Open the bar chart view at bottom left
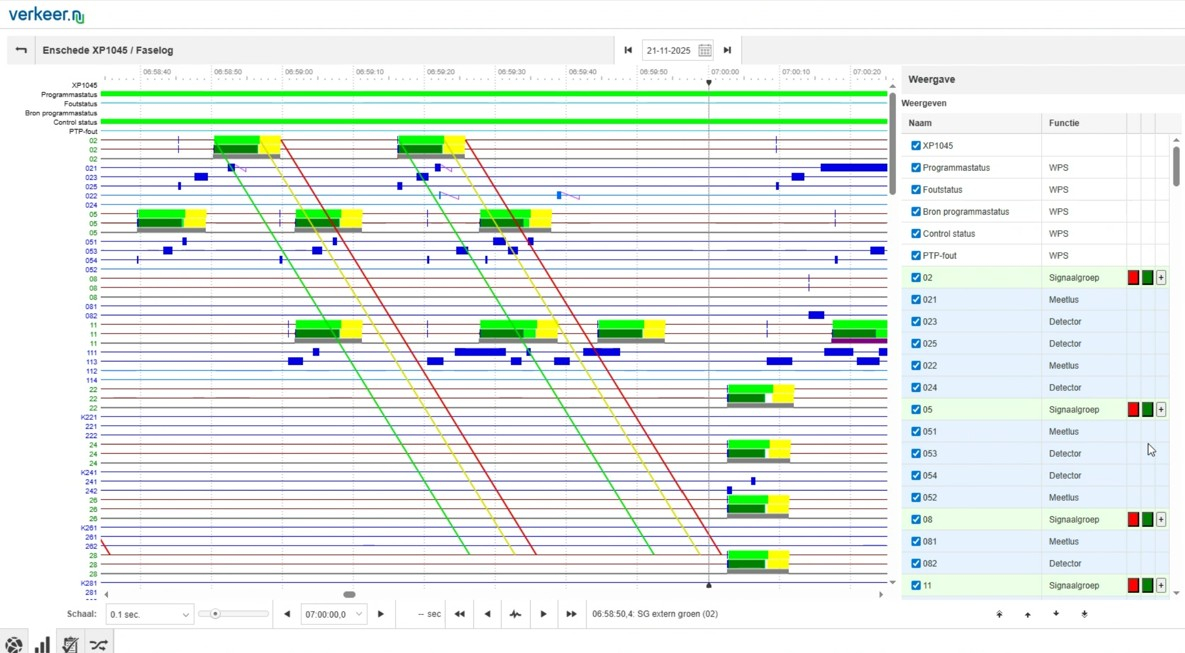Viewport: 1185px width, 653px height. click(42, 645)
